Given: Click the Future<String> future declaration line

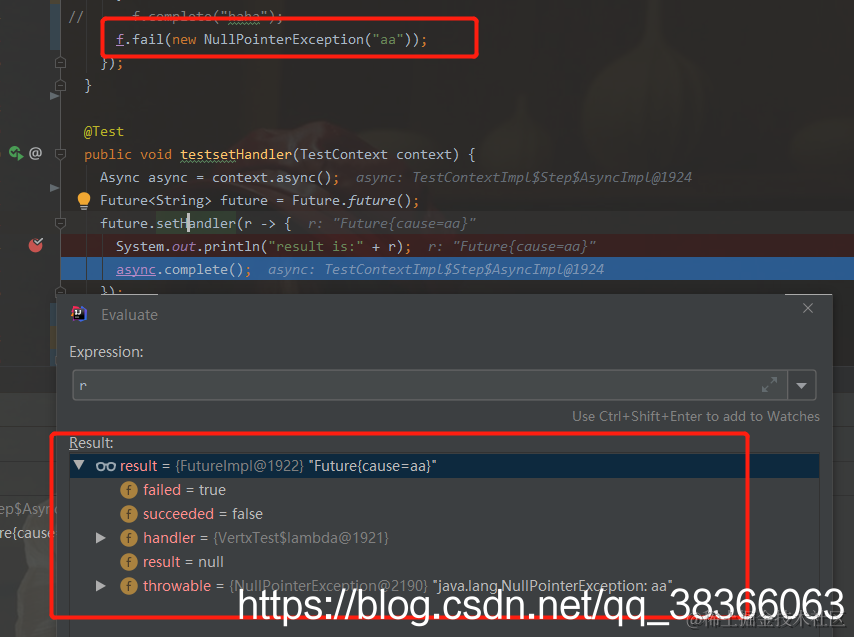Looking at the screenshot, I should 260,201.
